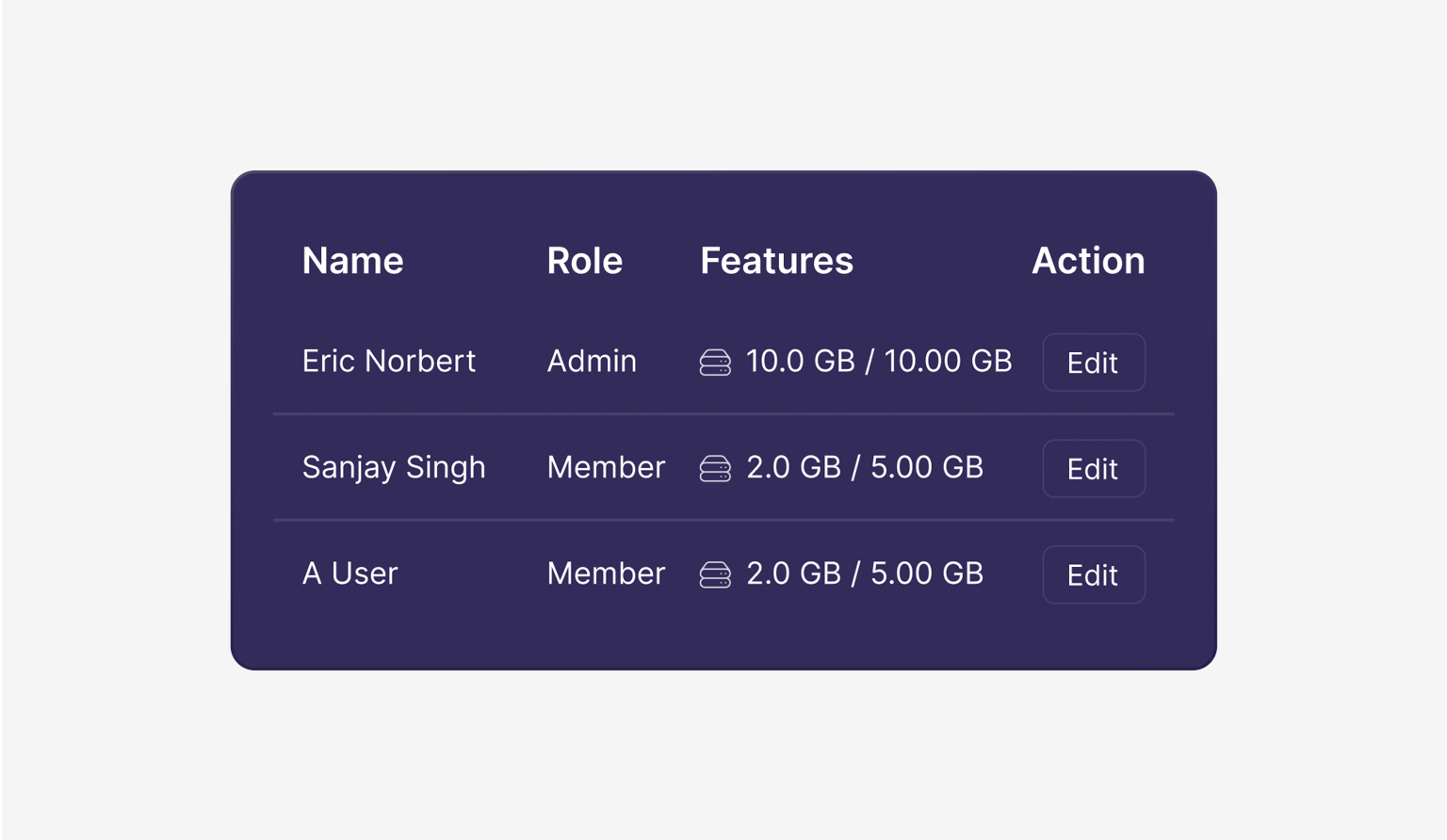Click the Action column header
Screen dimensions: 1447x840
[1088, 261]
